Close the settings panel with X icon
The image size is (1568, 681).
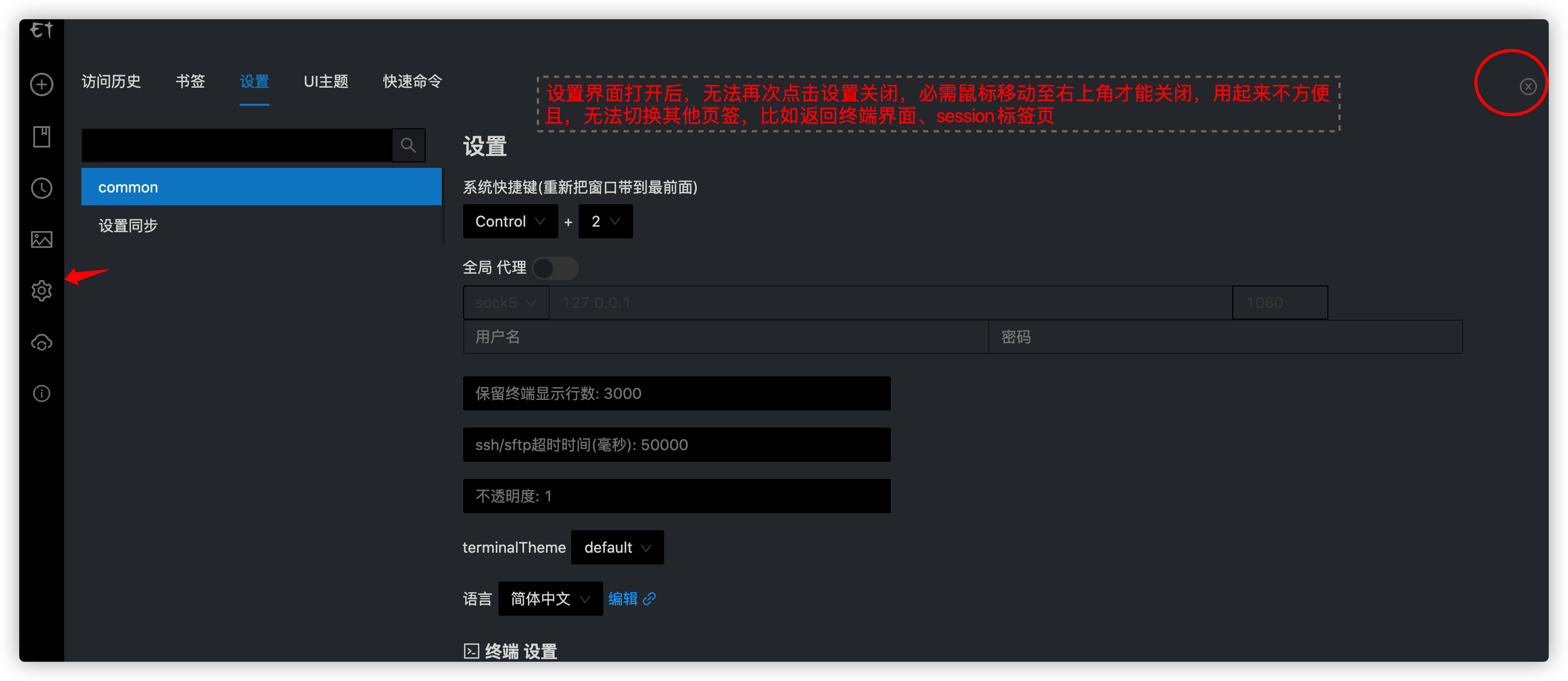1528,87
